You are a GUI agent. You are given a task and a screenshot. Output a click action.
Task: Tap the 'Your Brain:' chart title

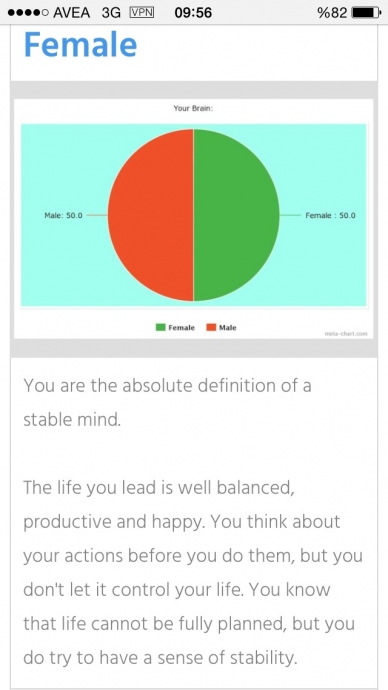(193, 108)
